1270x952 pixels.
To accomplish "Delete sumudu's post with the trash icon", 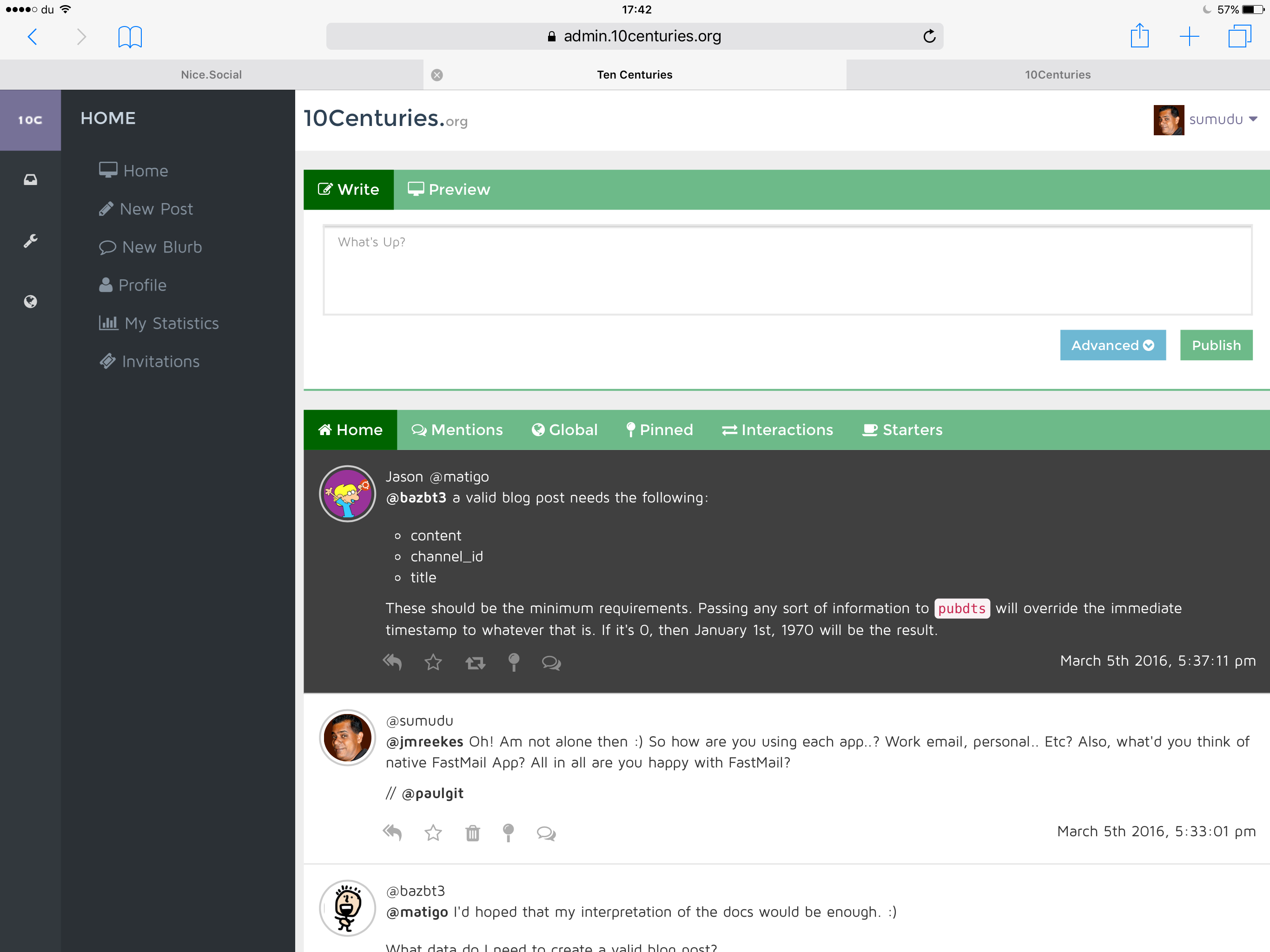I will coord(472,833).
